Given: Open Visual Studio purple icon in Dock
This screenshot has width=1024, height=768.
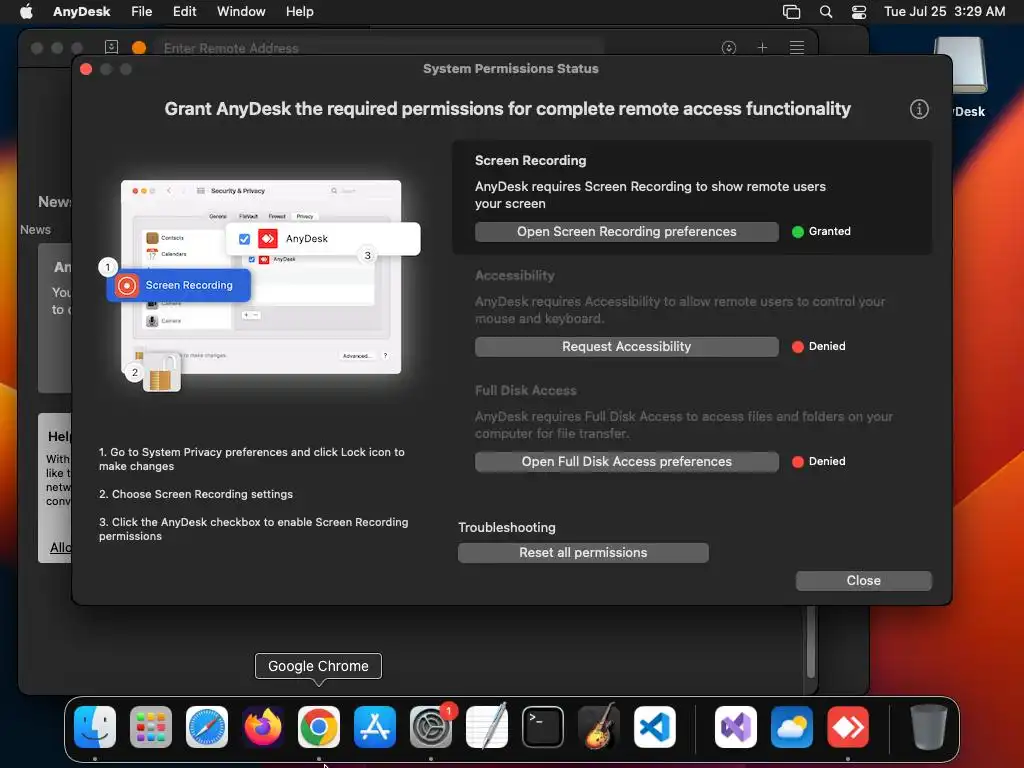Looking at the screenshot, I should [x=736, y=727].
